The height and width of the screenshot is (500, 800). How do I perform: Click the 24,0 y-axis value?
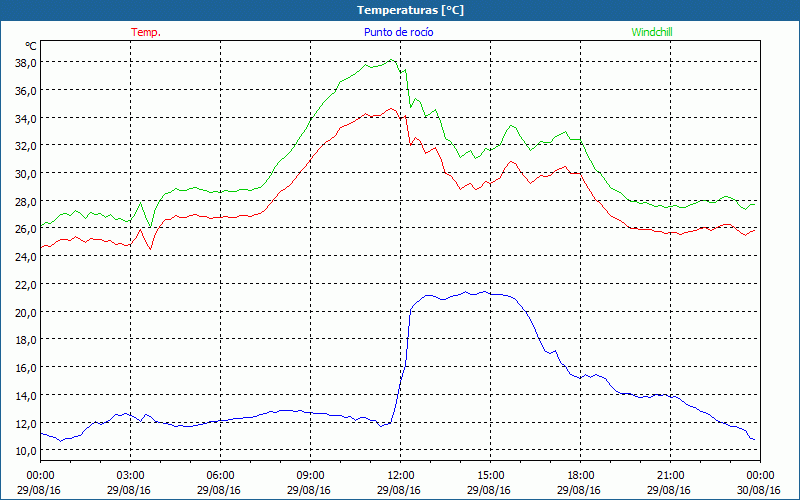26,257
